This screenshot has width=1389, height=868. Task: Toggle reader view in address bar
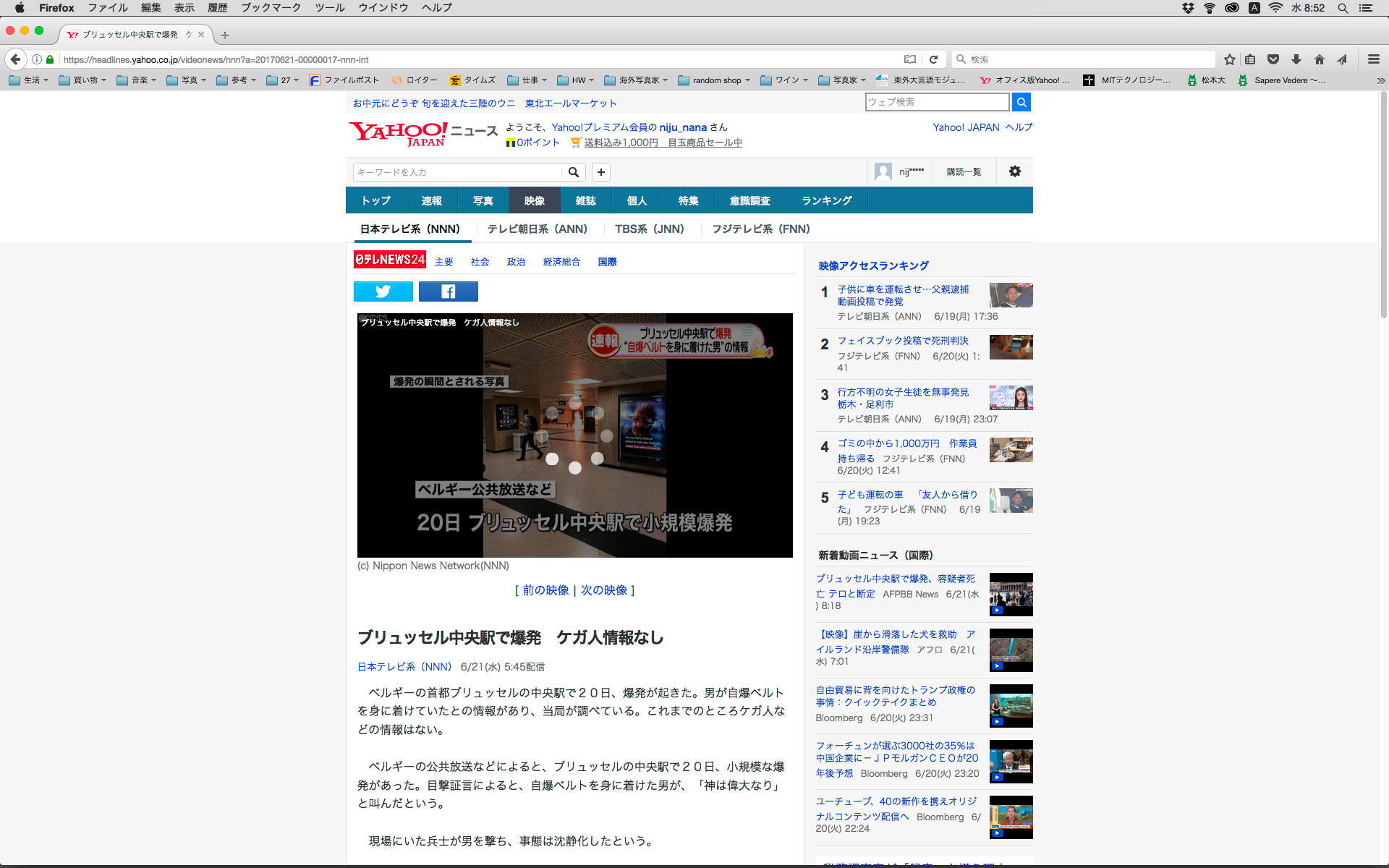pyautogui.click(x=909, y=59)
